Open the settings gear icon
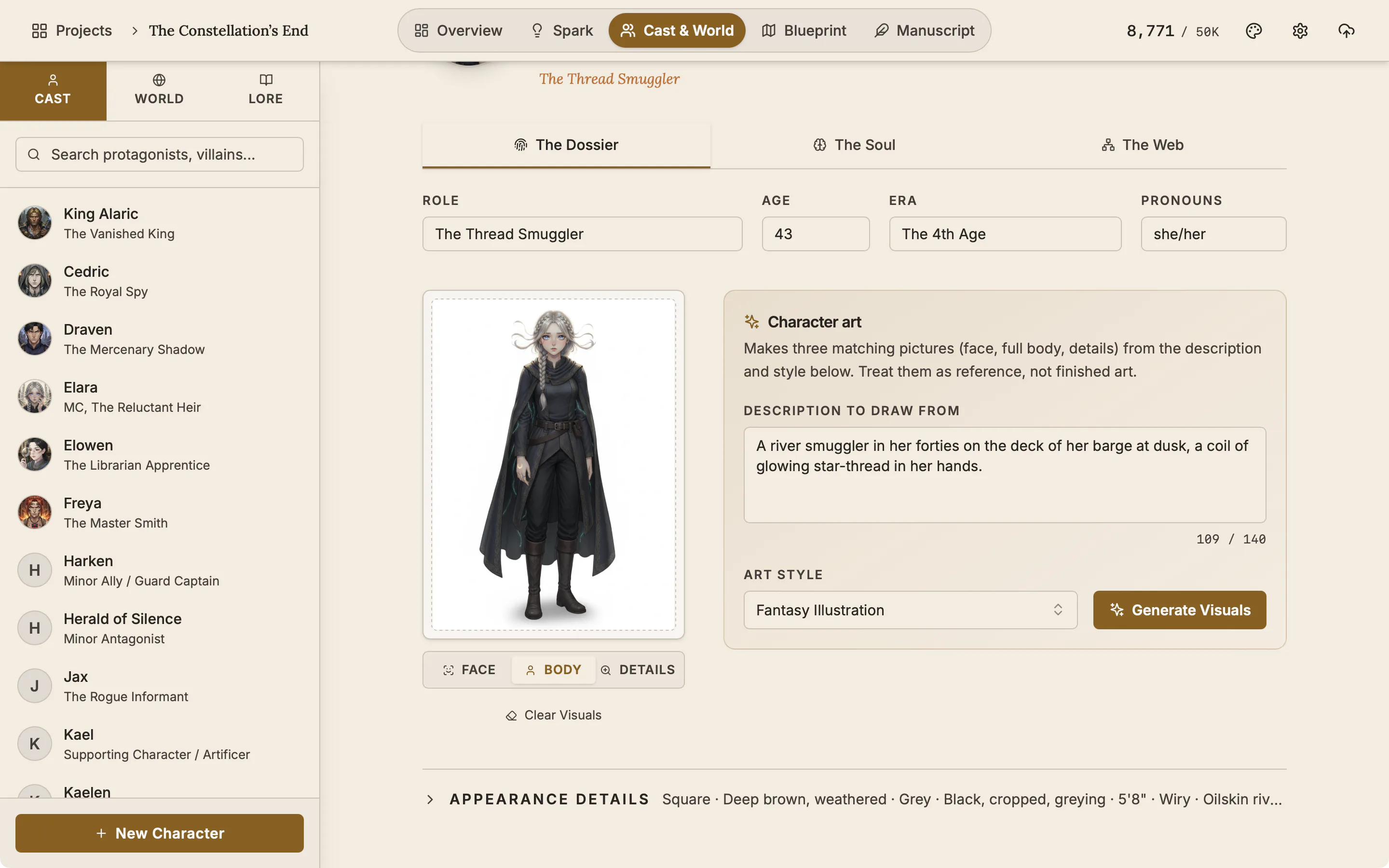The image size is (1389, 868). (1299, 30)
